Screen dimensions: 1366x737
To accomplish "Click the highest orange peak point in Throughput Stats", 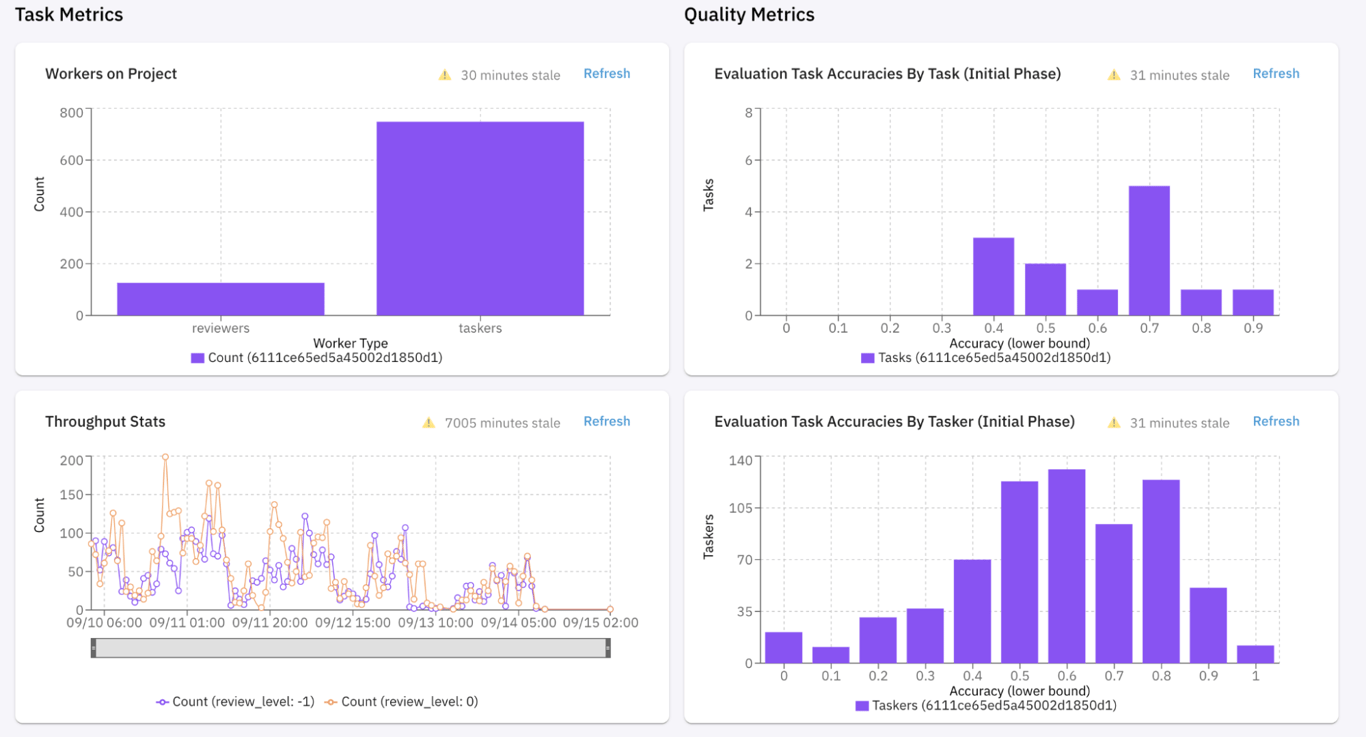I will click(165, 457).
